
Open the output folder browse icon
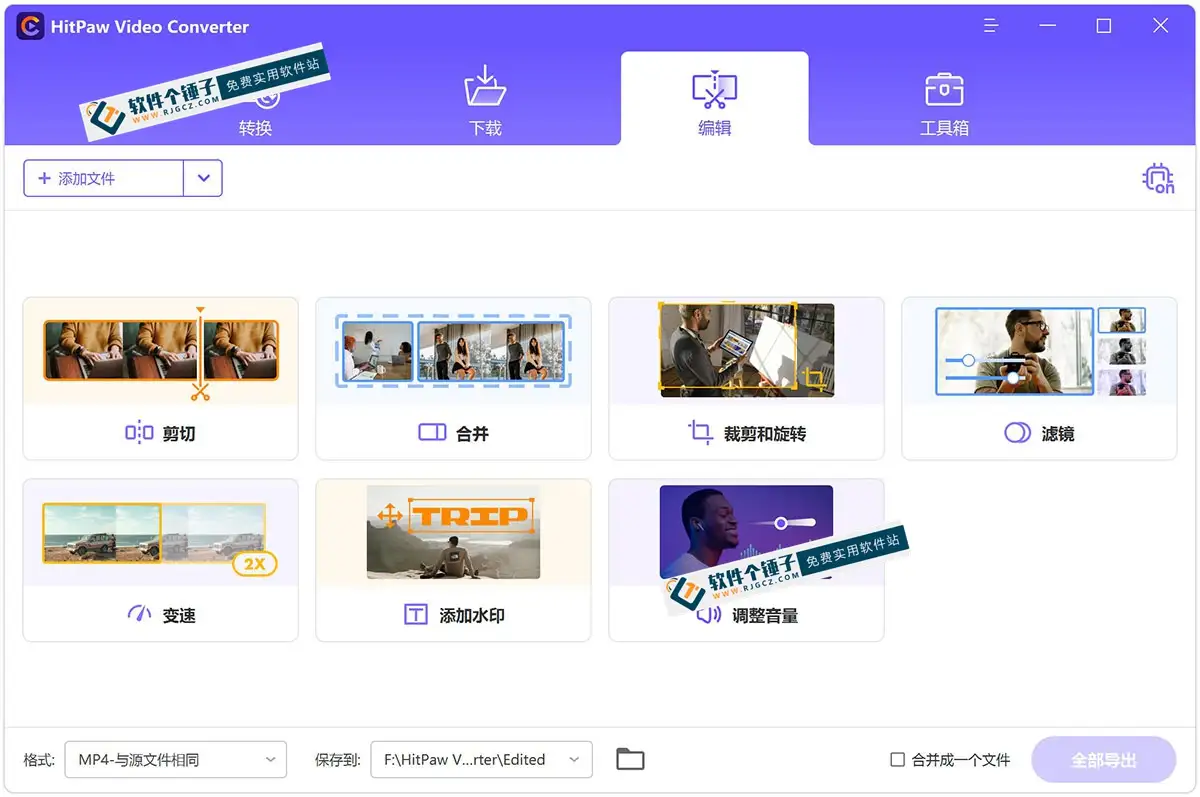click(x=629, y=759)
